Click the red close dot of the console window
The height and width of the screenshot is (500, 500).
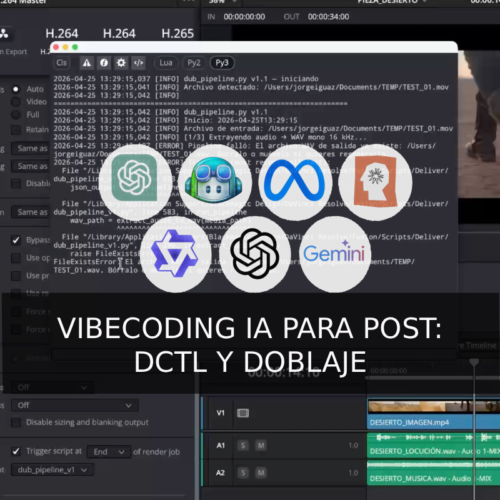(56, 47)
